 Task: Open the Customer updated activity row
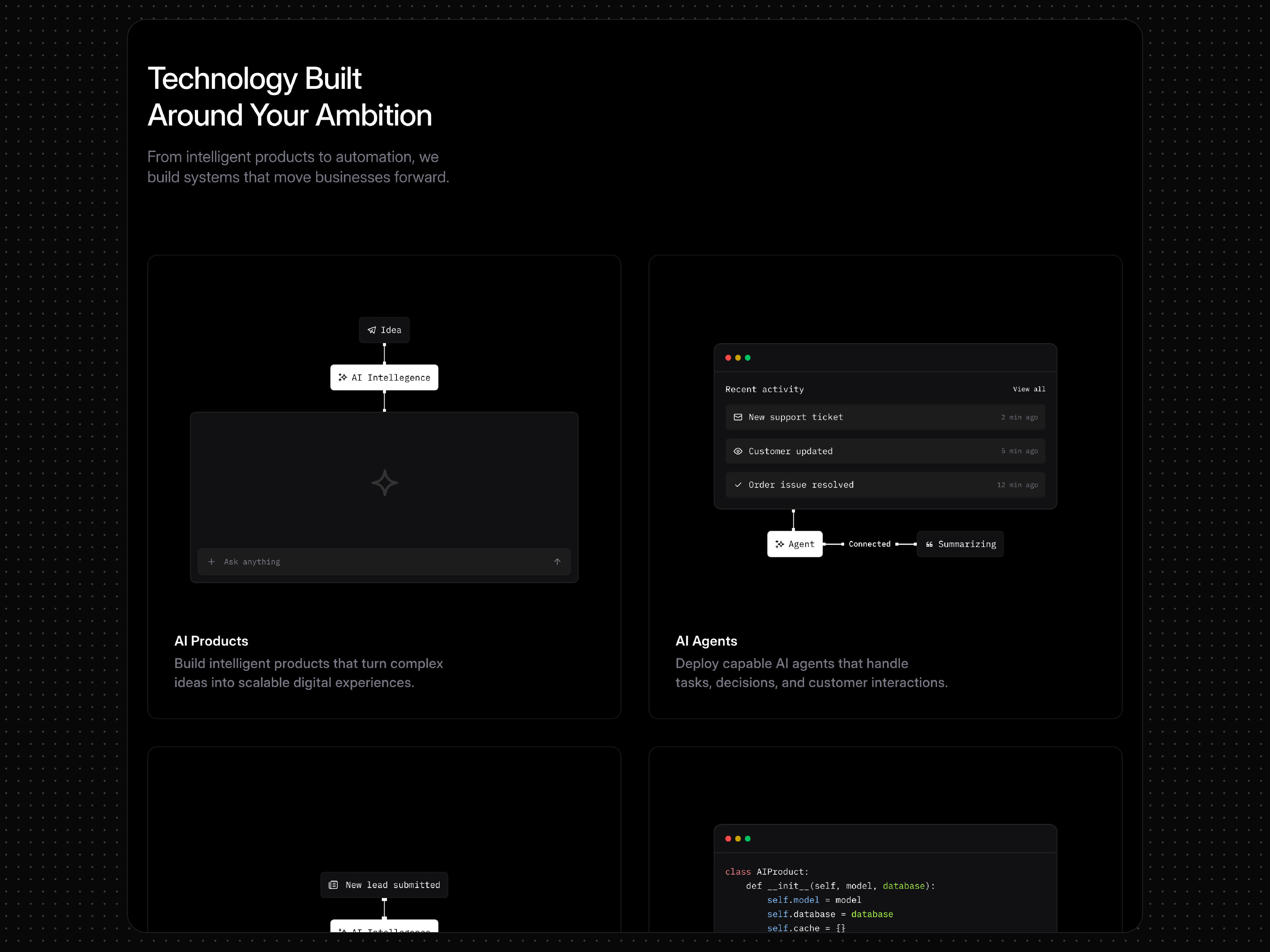[885, 451]
